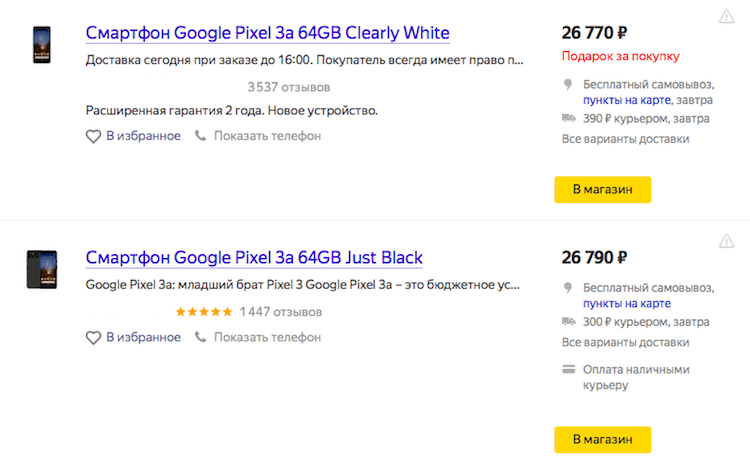Viewport: 750px width, 469px height.
Task: Open 3537 отзывов reviews link
Action: (x=289, y=86)
